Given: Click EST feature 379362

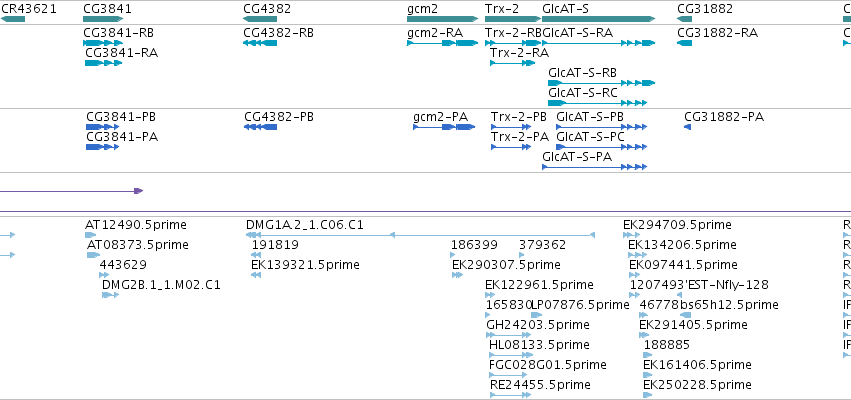Looking at the screenshot, I should click(542, 245).
